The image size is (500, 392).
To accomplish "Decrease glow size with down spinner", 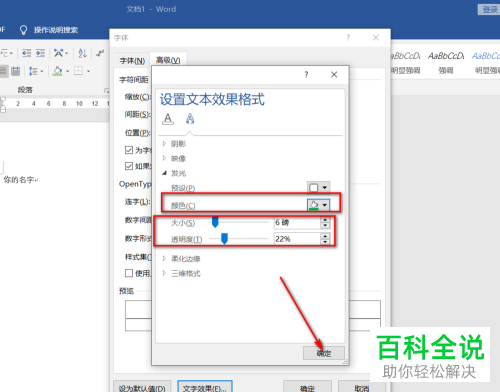I will (x=325, y=225).
